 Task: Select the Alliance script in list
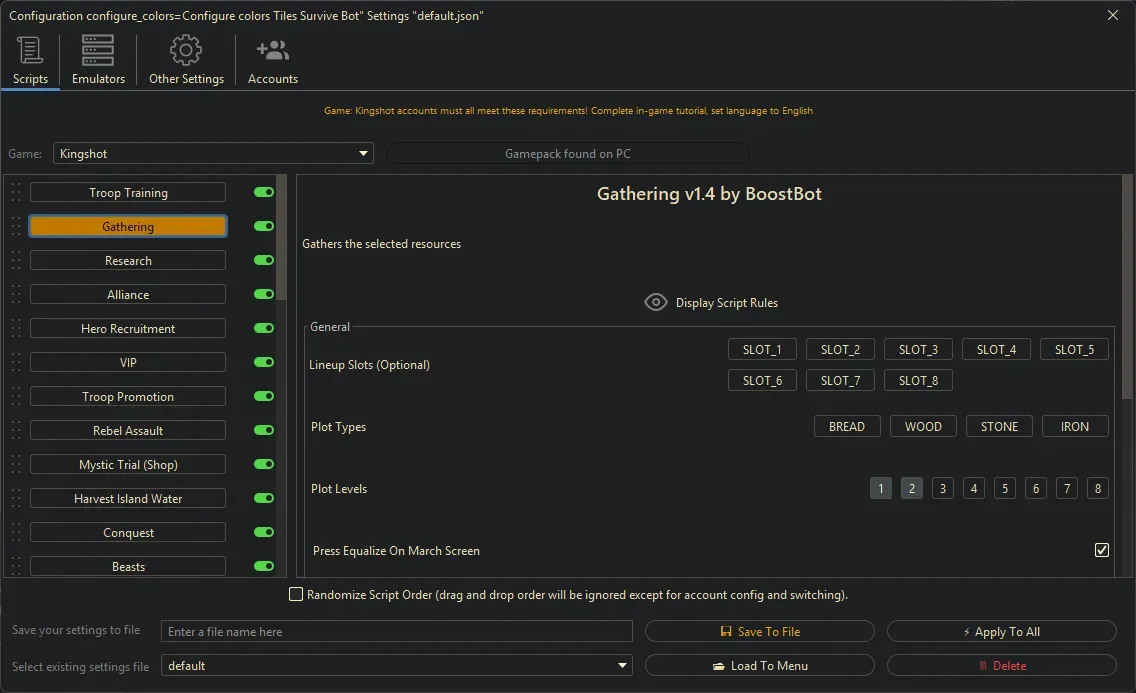point(128,295)
